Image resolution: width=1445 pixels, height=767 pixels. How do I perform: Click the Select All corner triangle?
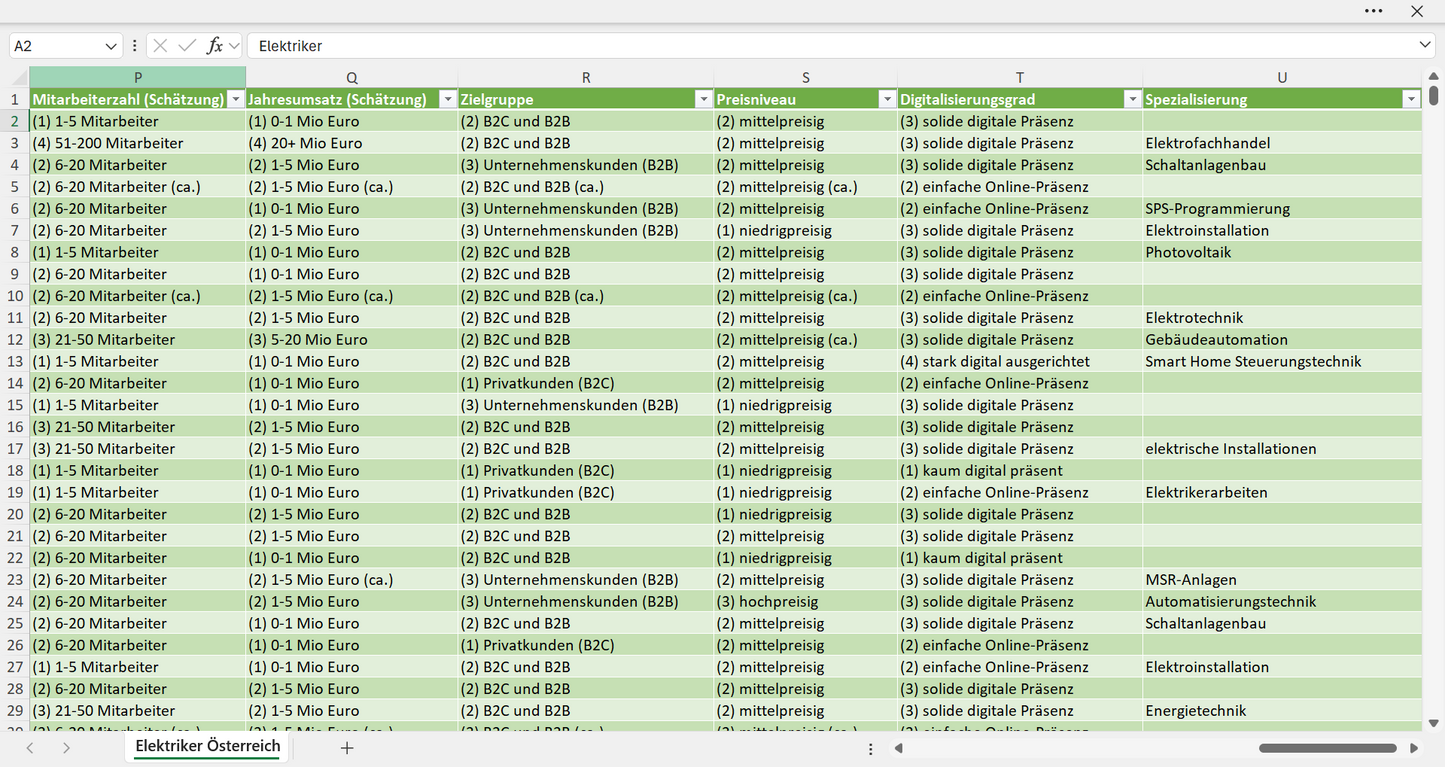(19, 78)
